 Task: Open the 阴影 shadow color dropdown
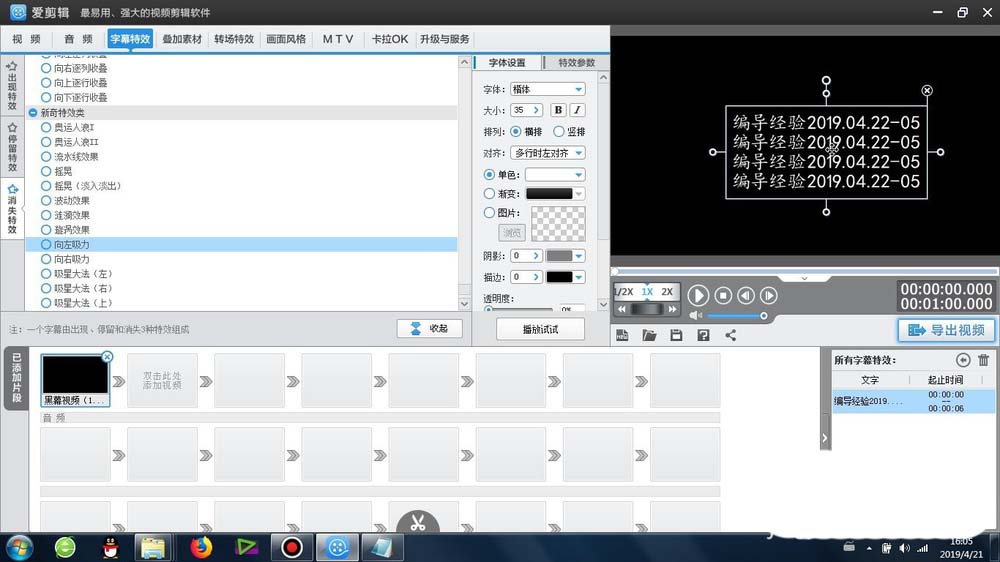578,256
